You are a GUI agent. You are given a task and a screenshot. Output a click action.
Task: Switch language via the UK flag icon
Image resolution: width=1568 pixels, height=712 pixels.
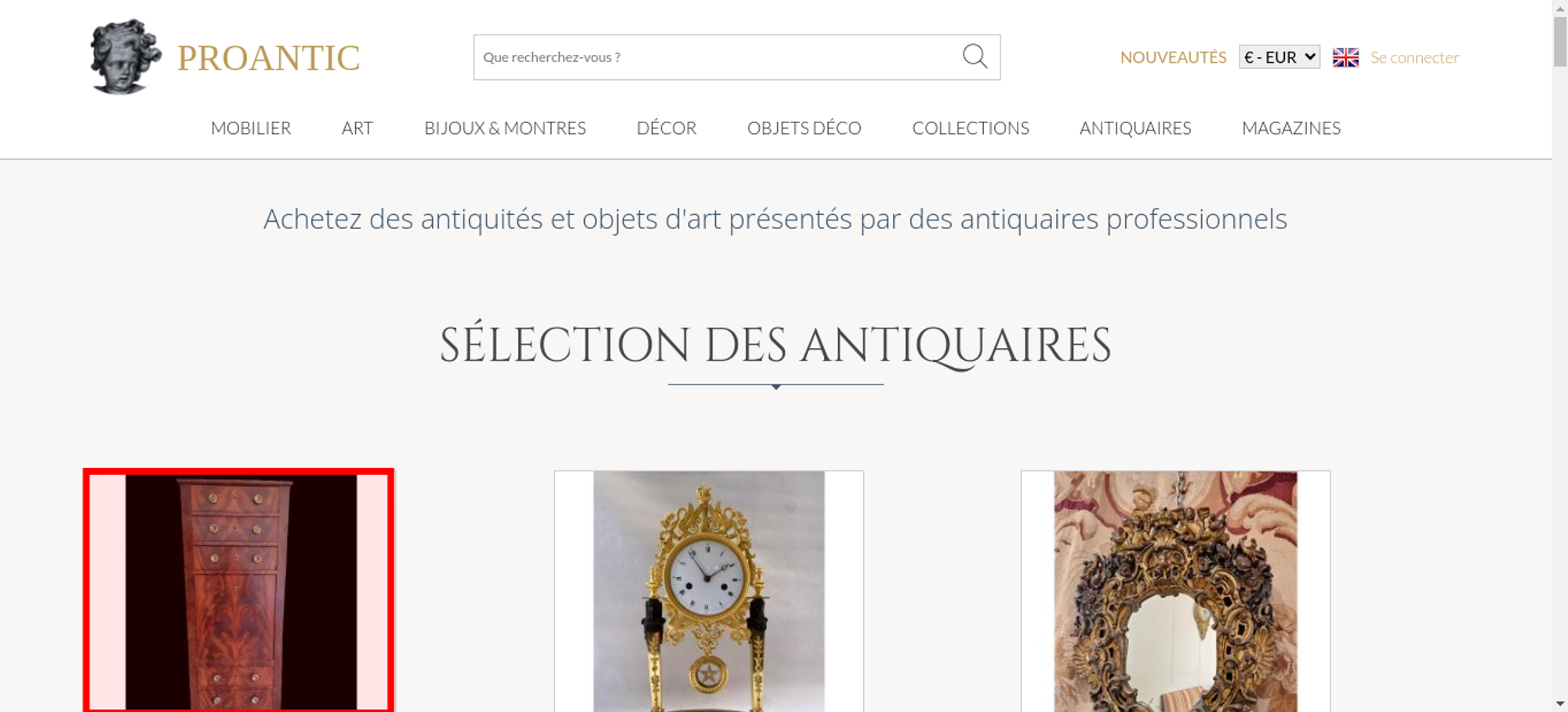[1345, 57]
